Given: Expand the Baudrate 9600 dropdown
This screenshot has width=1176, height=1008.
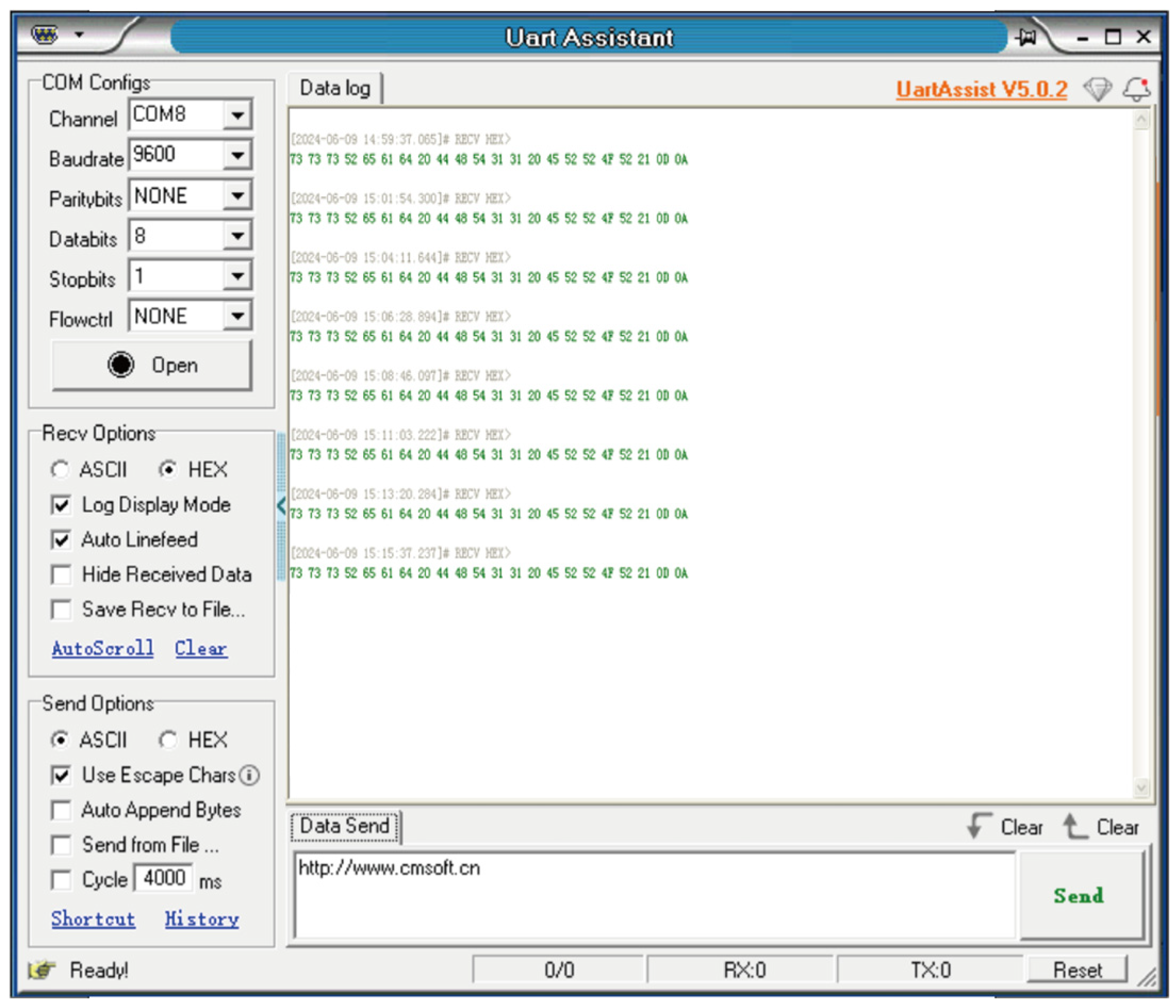Looking at the screenshot, I should [x=237, y=155].
